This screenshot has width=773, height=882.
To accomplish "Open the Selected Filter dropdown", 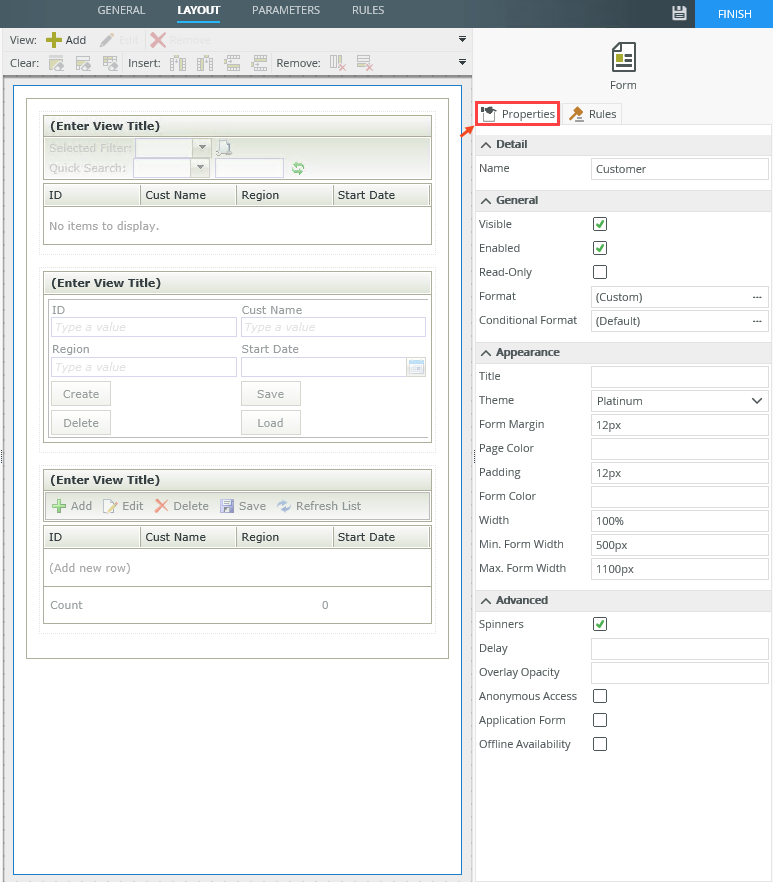I will pyautogui.click(x=202, y=147).
